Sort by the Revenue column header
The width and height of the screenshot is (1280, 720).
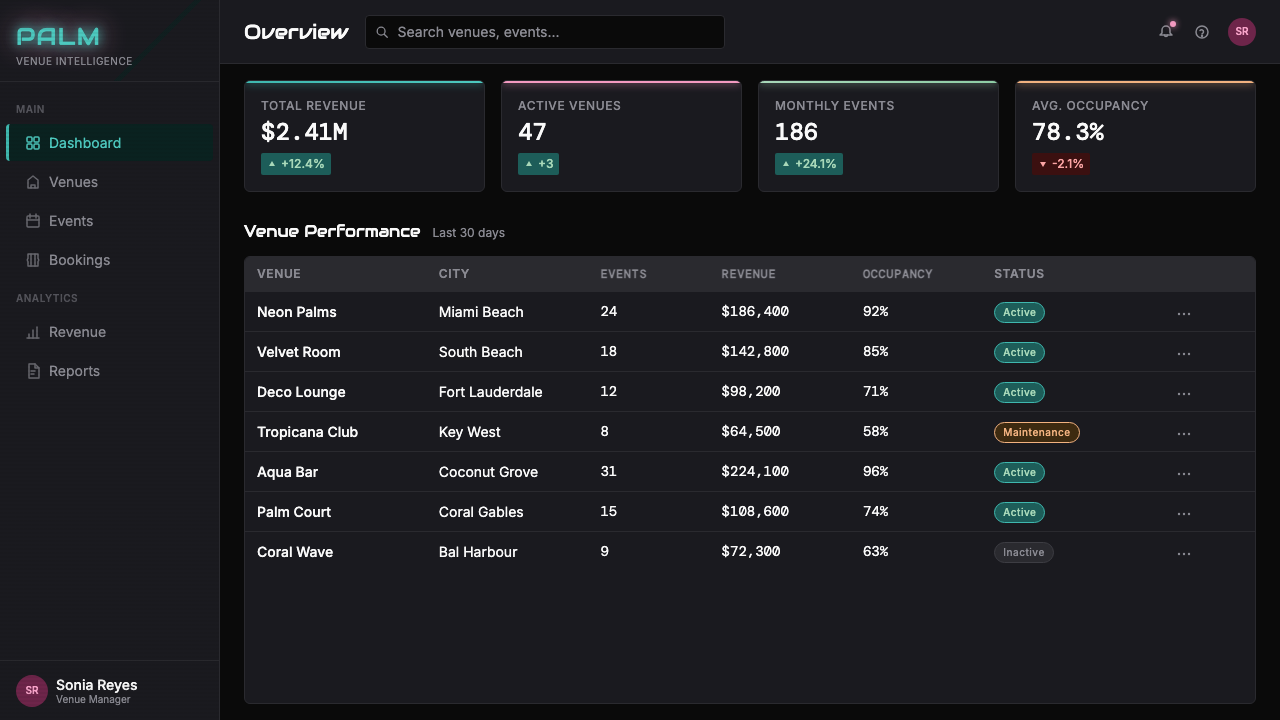[x=748, y=274]
